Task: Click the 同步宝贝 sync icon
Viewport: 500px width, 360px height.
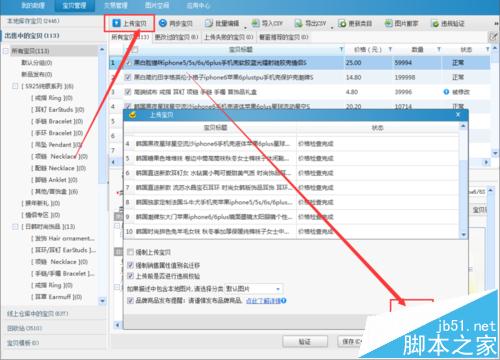Action: (163, 23)
